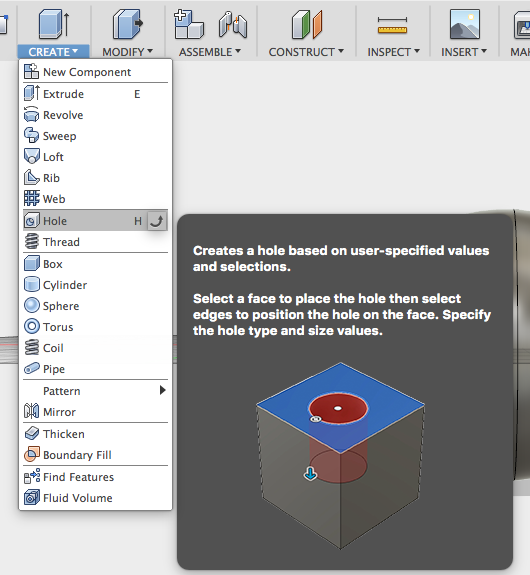
Task: Expand the Pattern submenu
Action: [x=95, y=391]
